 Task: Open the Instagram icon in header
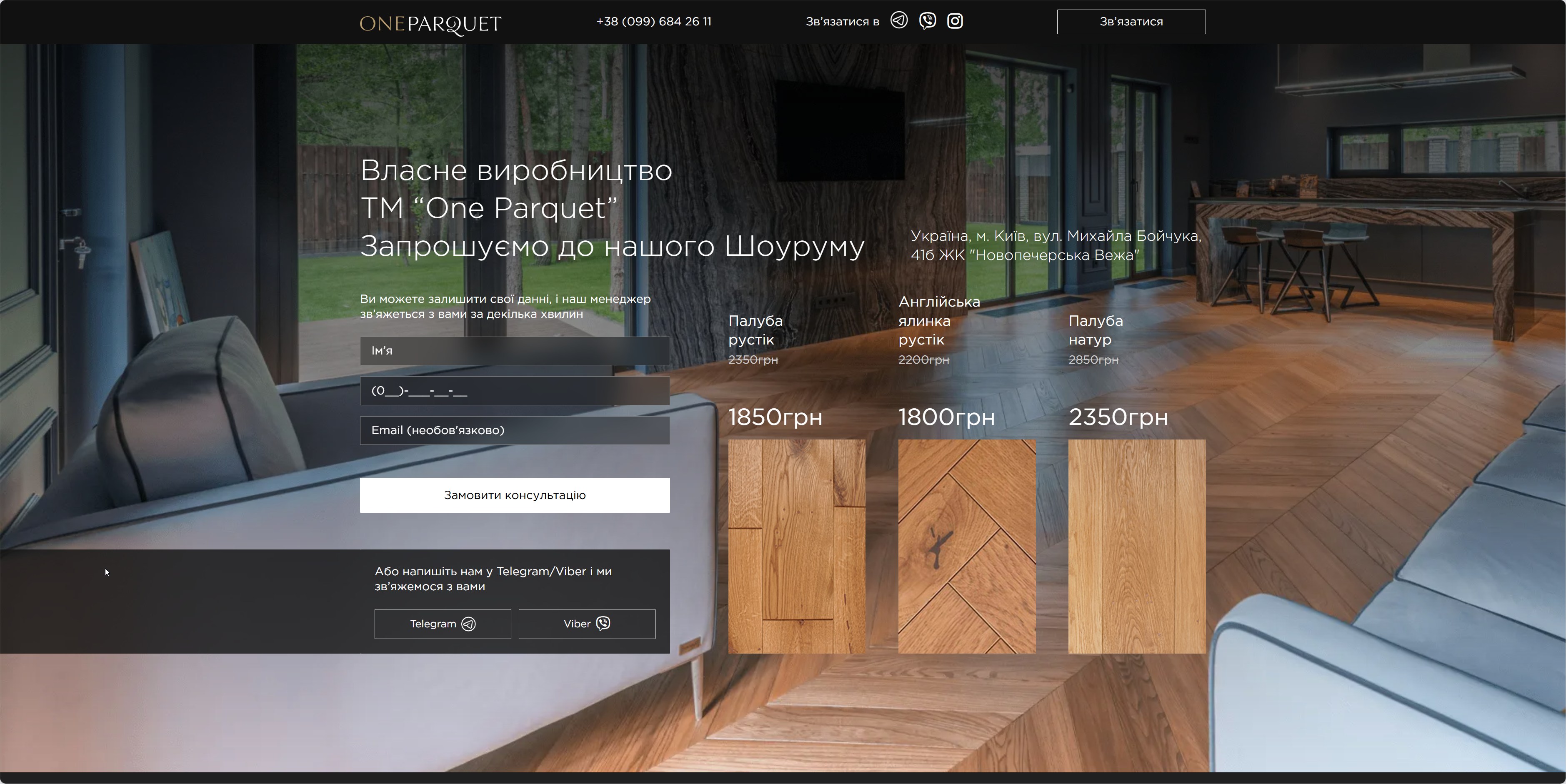tap(955, 21)
